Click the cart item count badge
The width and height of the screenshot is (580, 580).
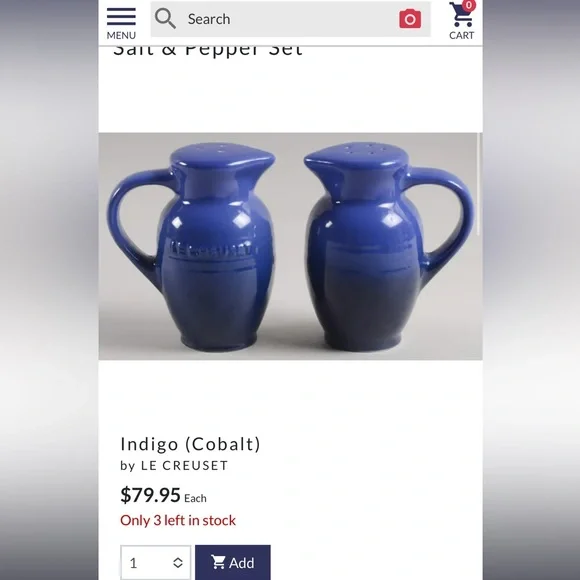click(x=469, y=5)
